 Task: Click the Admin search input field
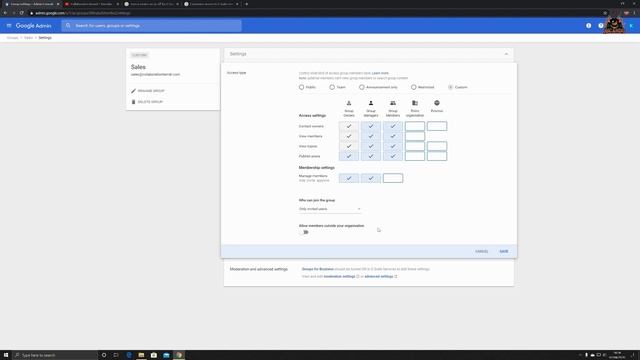point(151,26)
